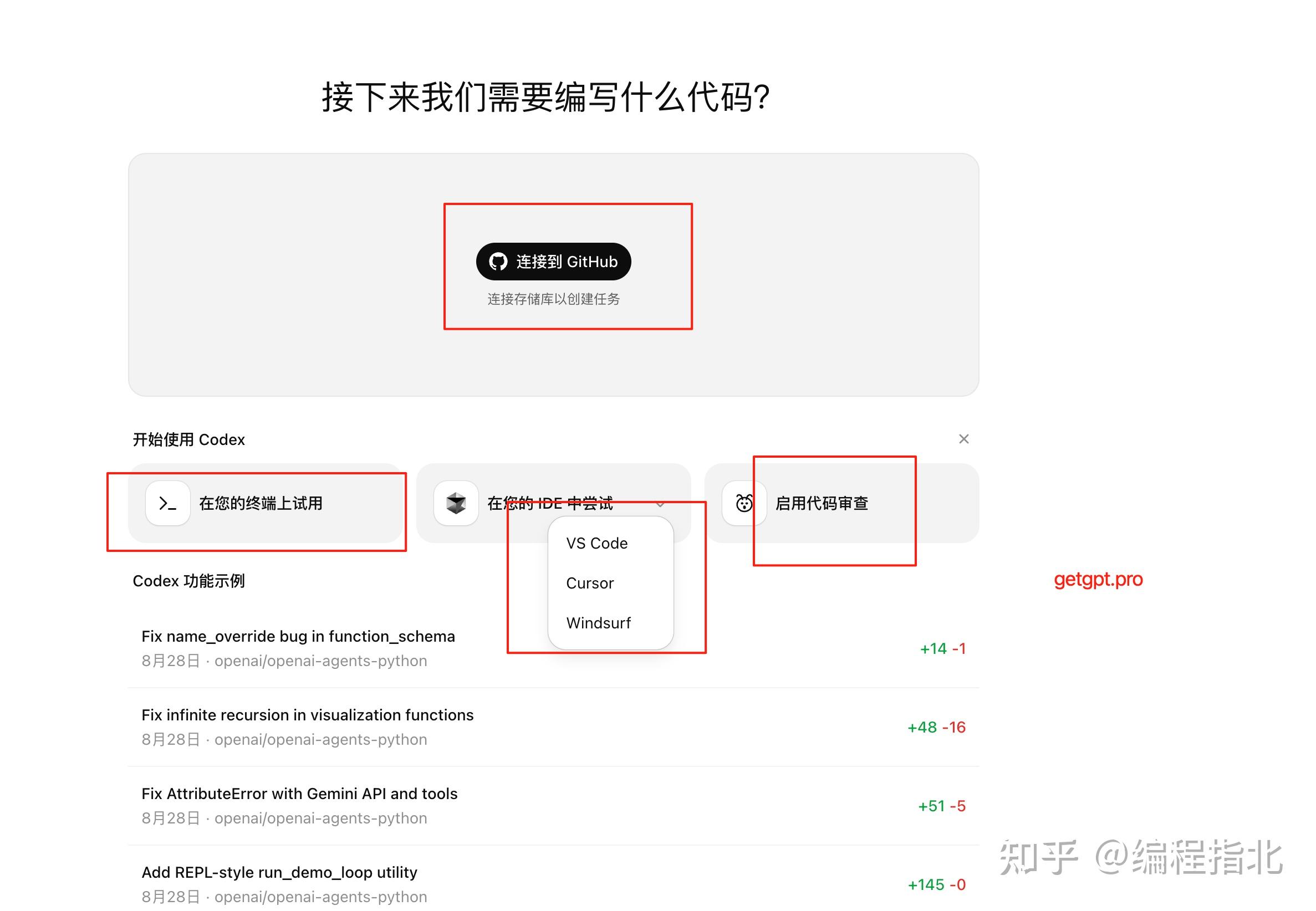Open Fix AttributeError with Gemini API and tools
Screen dimensions: 1316x911
(299, 794)
